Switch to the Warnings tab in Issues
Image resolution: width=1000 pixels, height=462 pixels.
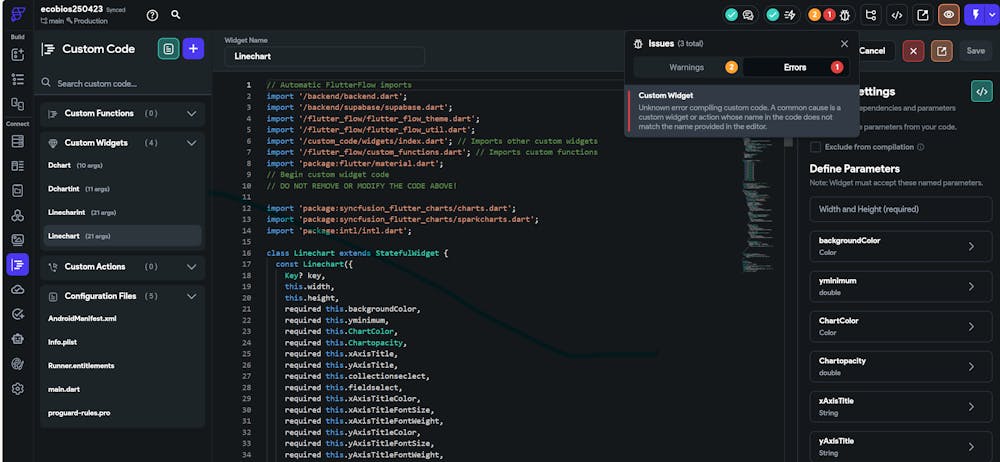click(x=687, y=68)
